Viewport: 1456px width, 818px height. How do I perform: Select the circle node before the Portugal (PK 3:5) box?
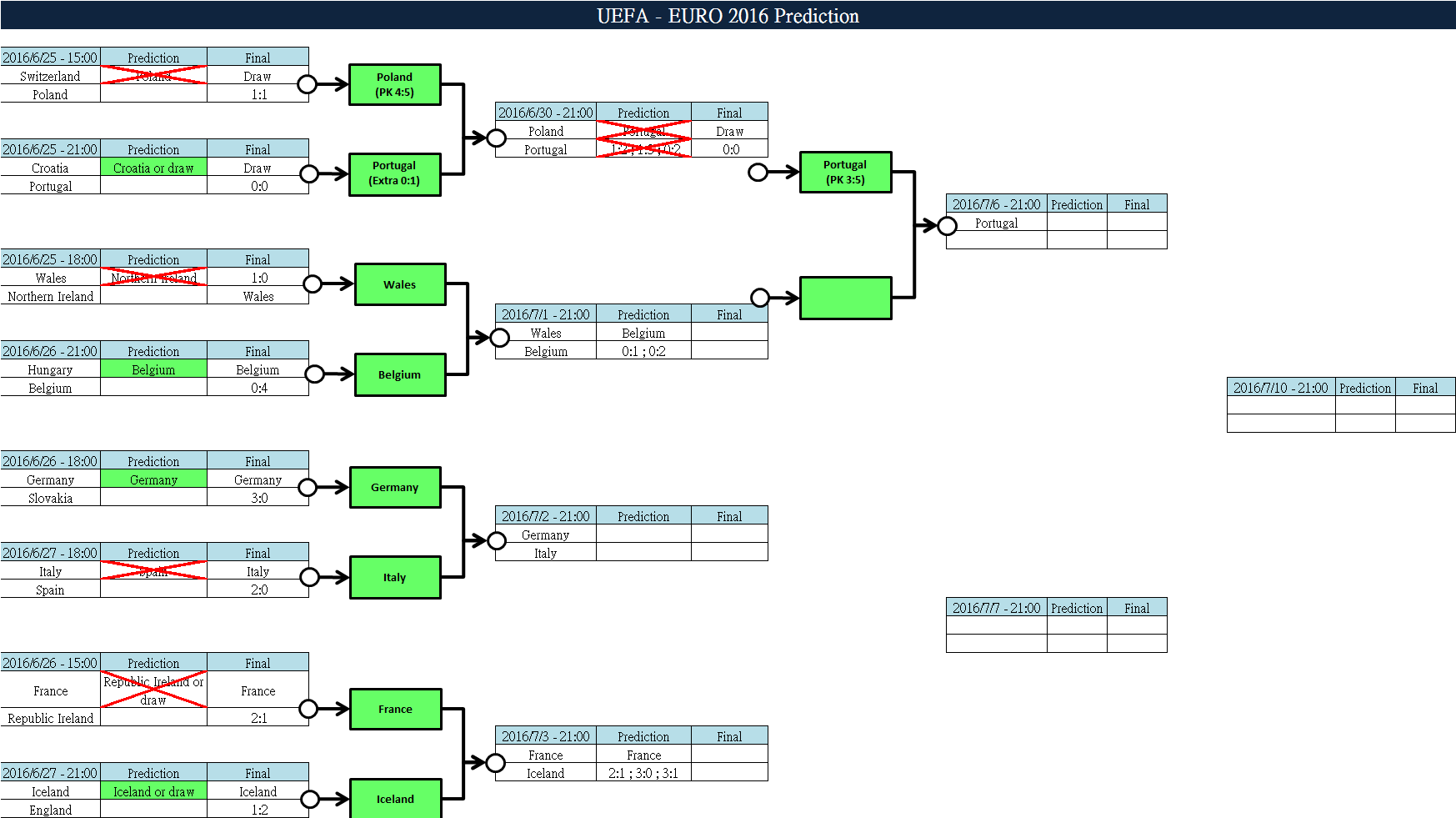(758, 173)
